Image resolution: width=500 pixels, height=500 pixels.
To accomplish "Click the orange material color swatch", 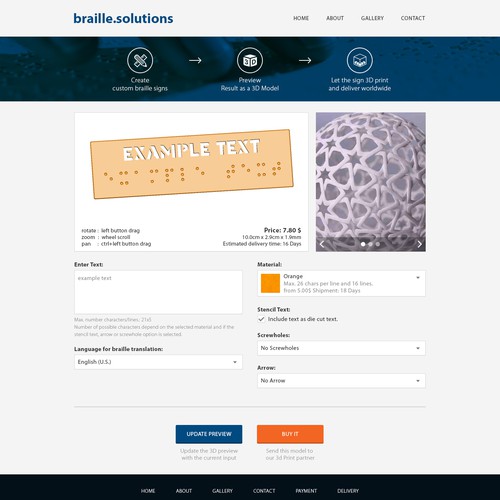I will point(270,283).
